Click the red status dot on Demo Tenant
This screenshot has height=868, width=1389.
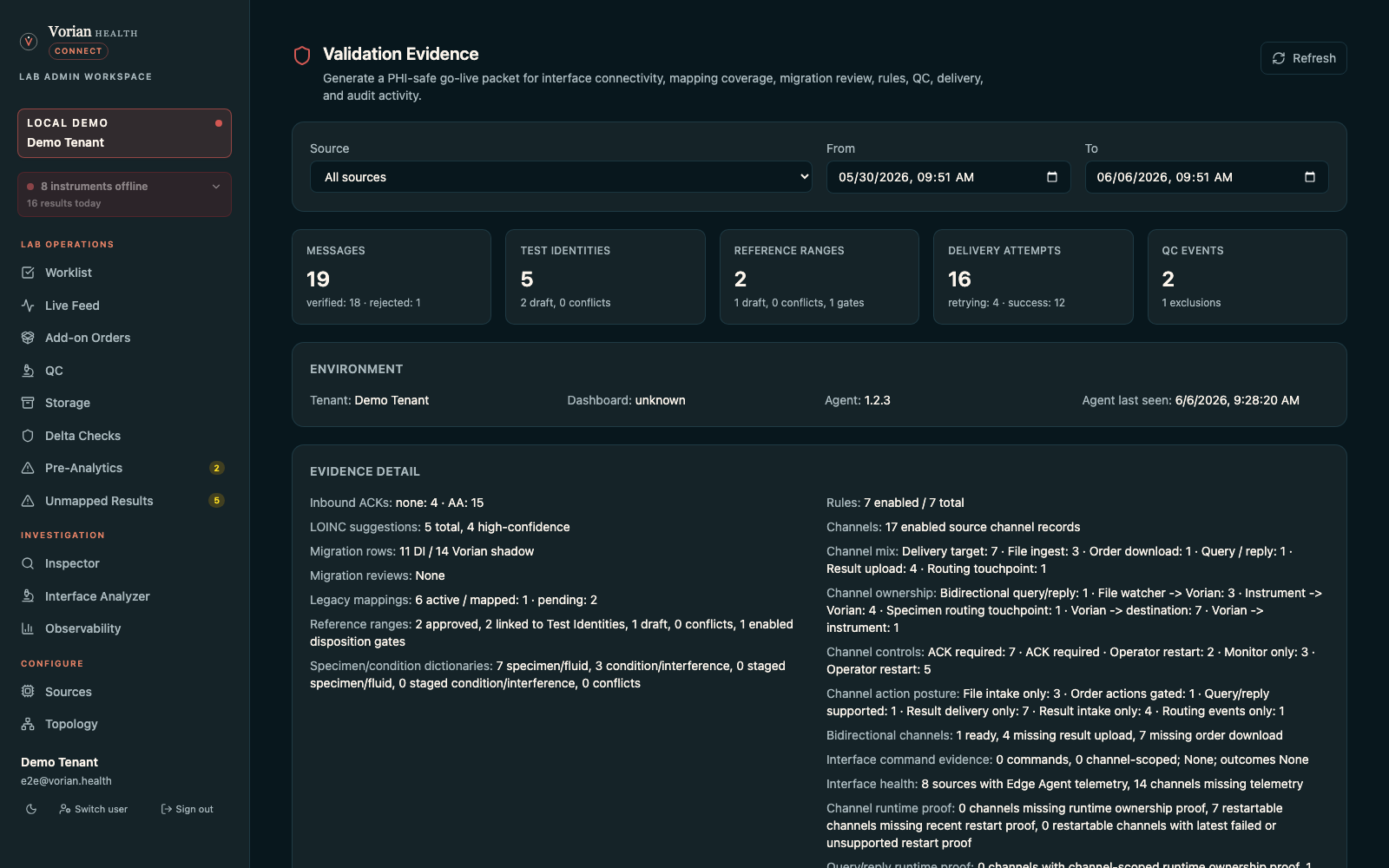pos(219,123)
